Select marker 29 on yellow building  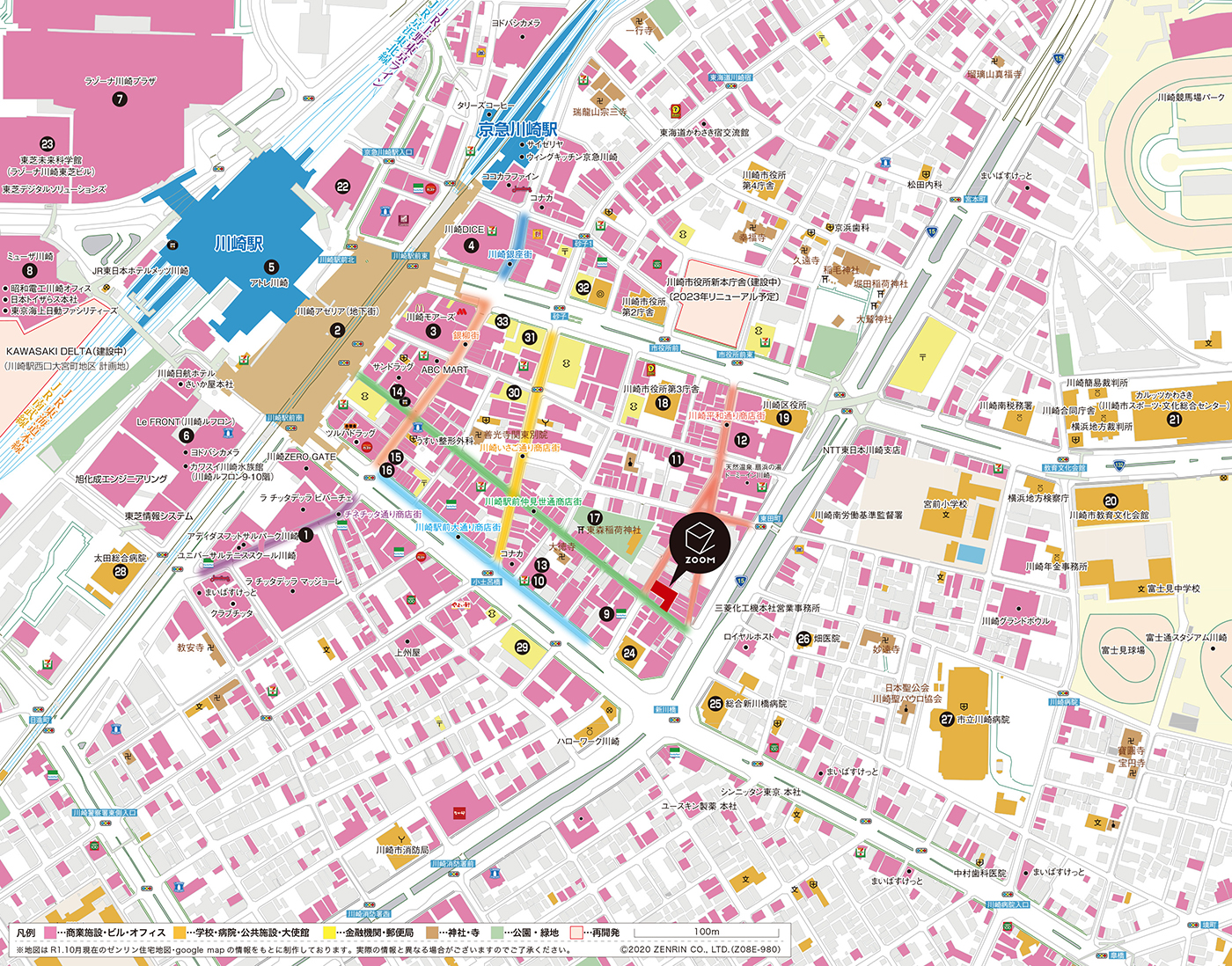522,648
